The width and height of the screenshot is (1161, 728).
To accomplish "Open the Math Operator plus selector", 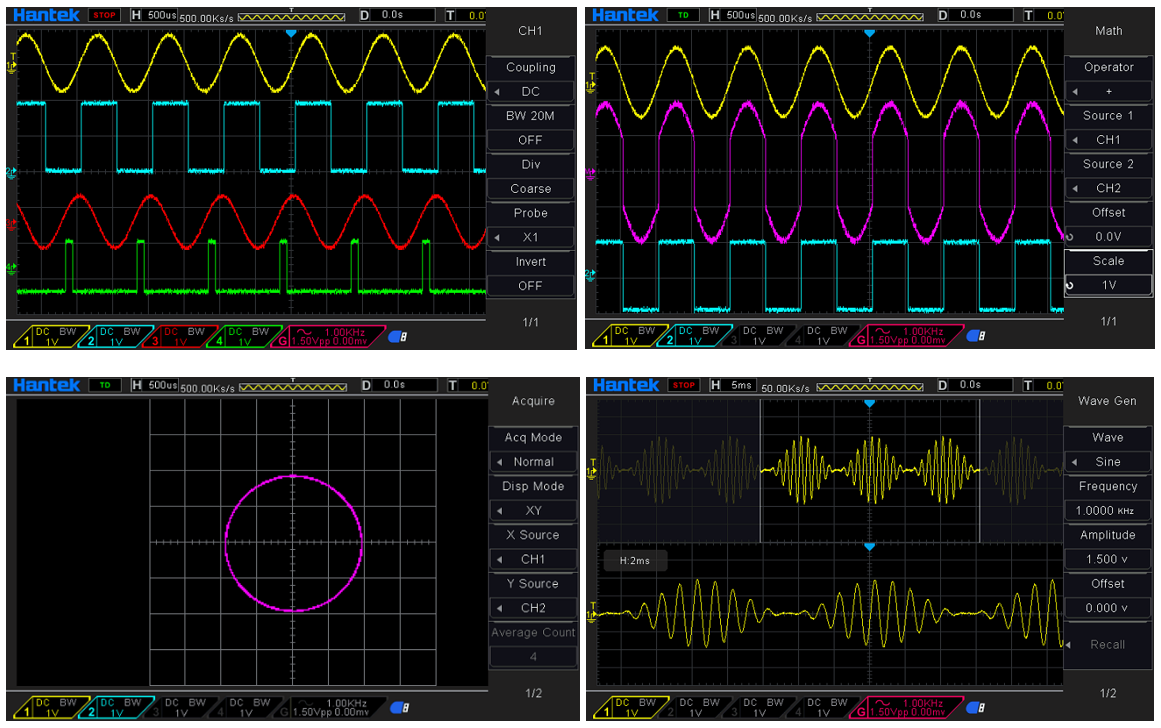I will click(x=1108, y=92).
